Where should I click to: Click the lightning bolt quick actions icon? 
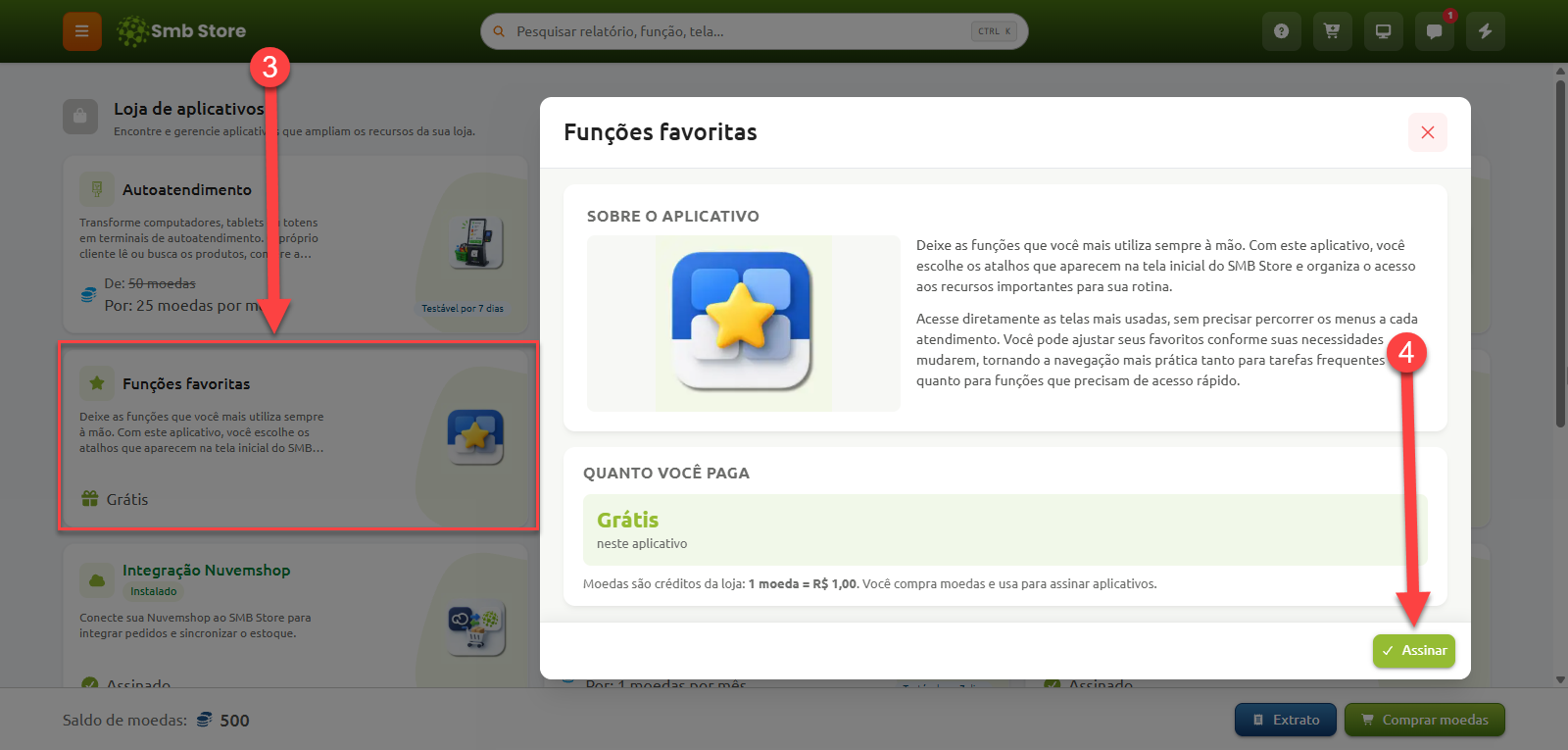point(1486,31)
